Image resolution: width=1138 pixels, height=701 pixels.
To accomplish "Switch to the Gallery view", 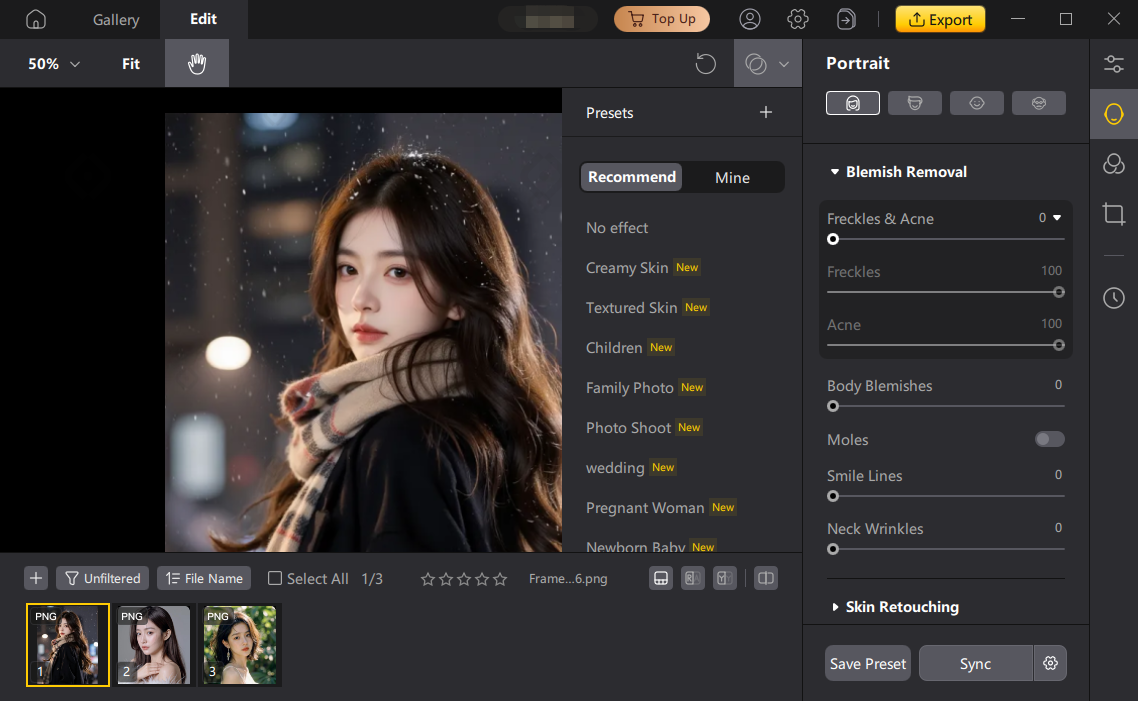I will [x=115, y=19].
